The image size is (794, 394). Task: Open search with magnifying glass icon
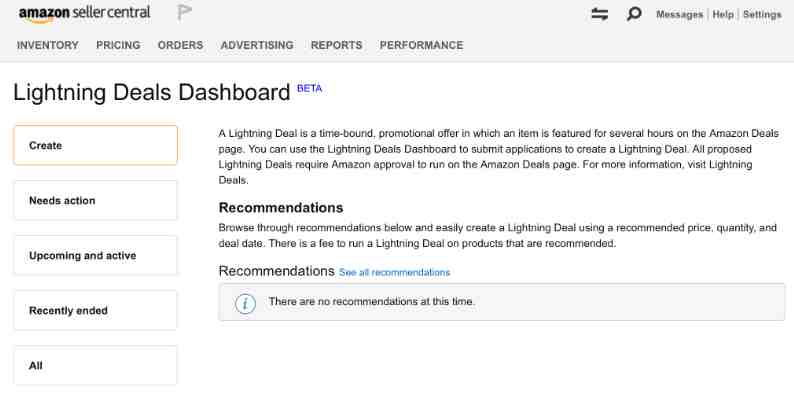click(634, 14)
